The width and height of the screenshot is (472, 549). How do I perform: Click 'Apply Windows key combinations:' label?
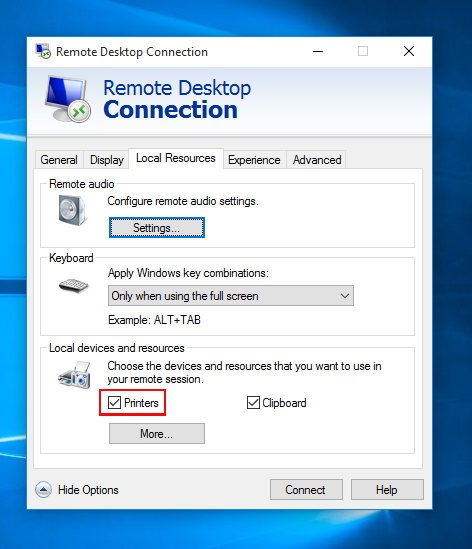coord(188,273)
